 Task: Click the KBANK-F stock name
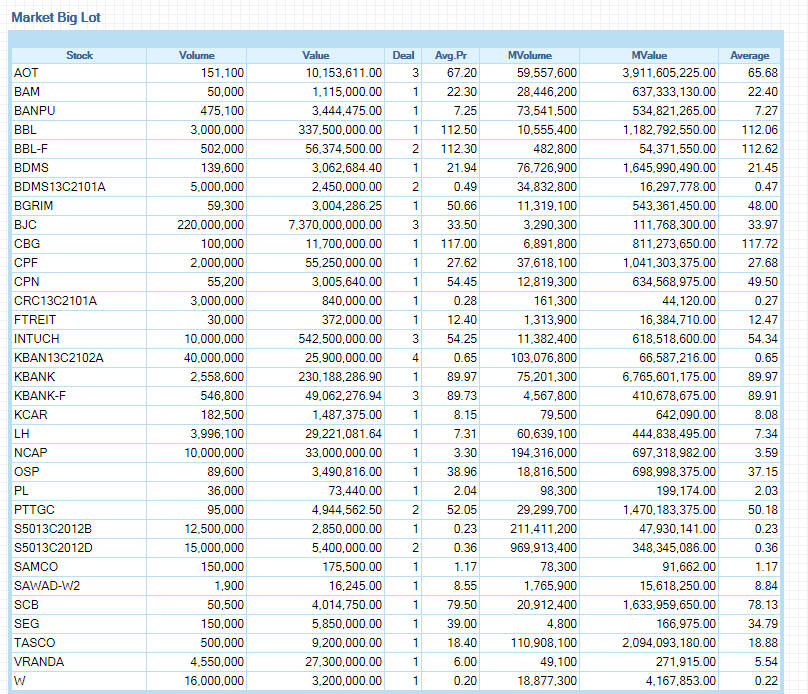click(x=40, y=396)
